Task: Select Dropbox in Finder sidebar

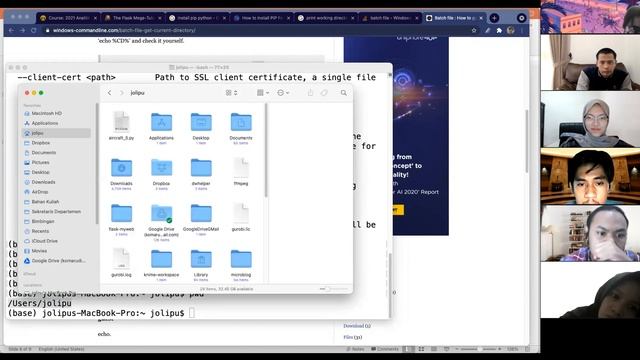Action: click(41, 143)
